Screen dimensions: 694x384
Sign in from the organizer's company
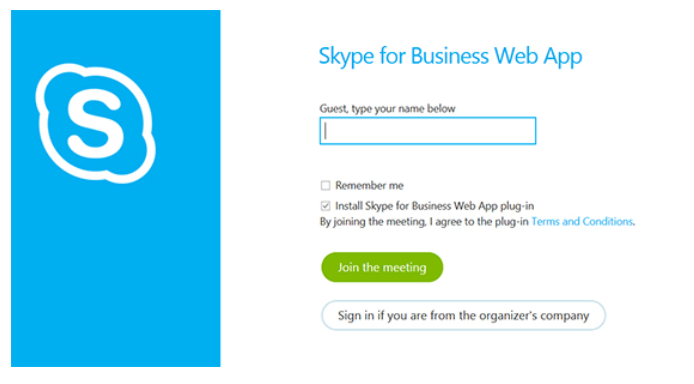point(463,315)
